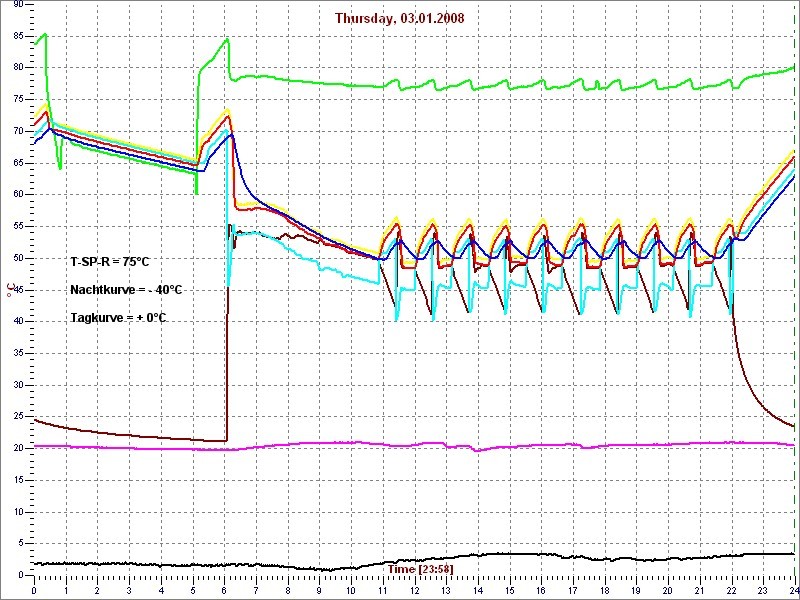Viewport: 800px width, 600px height.
Task: Click the "90" tick label on the temperature axis
Action: click(18, 4)
